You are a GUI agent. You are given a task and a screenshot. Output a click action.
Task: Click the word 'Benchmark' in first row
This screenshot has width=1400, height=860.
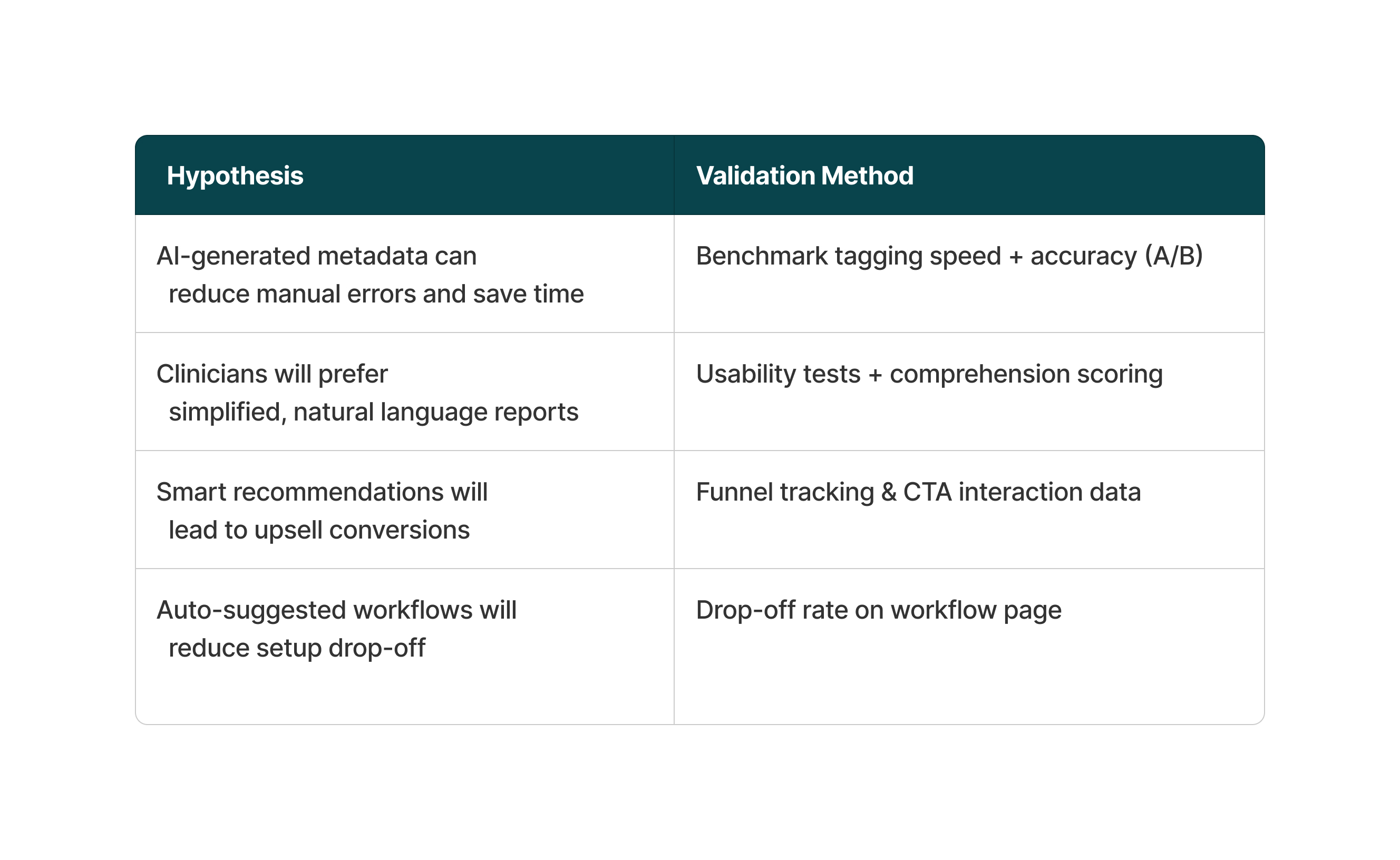point(762,256)
